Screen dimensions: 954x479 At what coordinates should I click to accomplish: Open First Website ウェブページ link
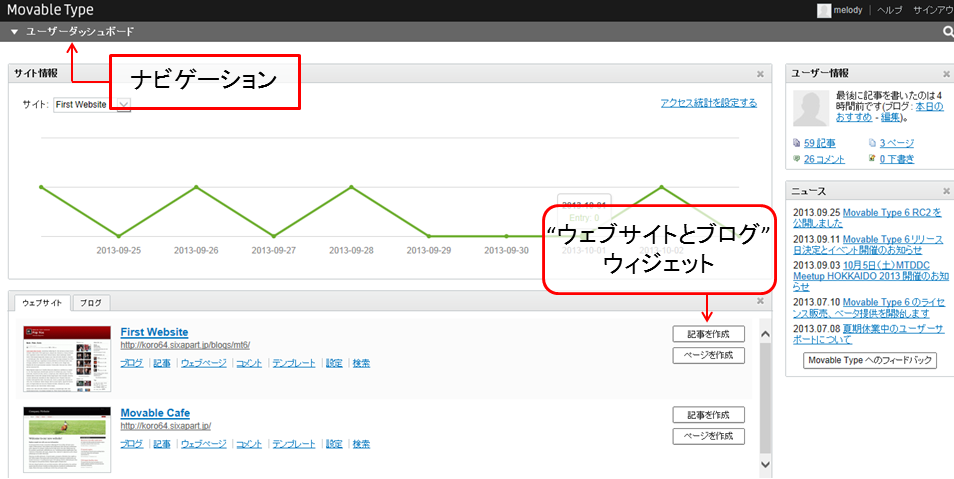pos(204,363)
